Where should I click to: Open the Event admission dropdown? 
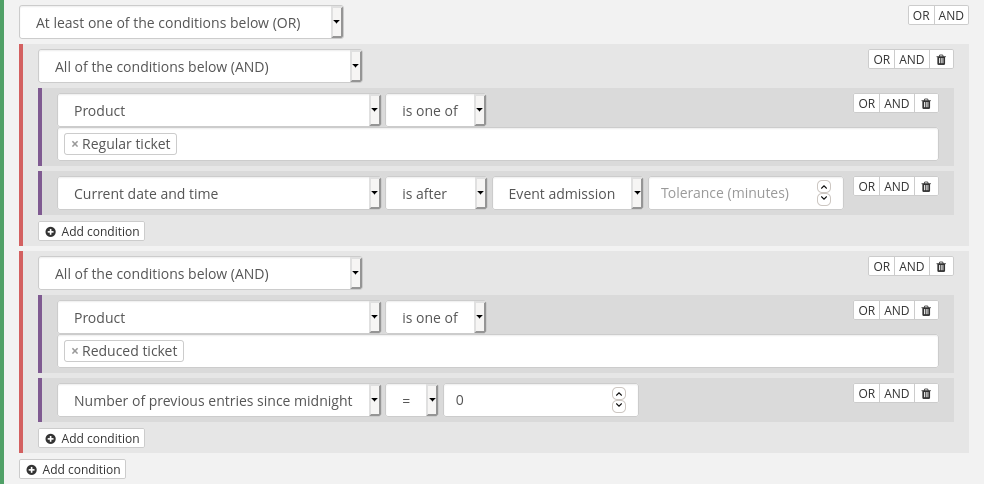567,194
